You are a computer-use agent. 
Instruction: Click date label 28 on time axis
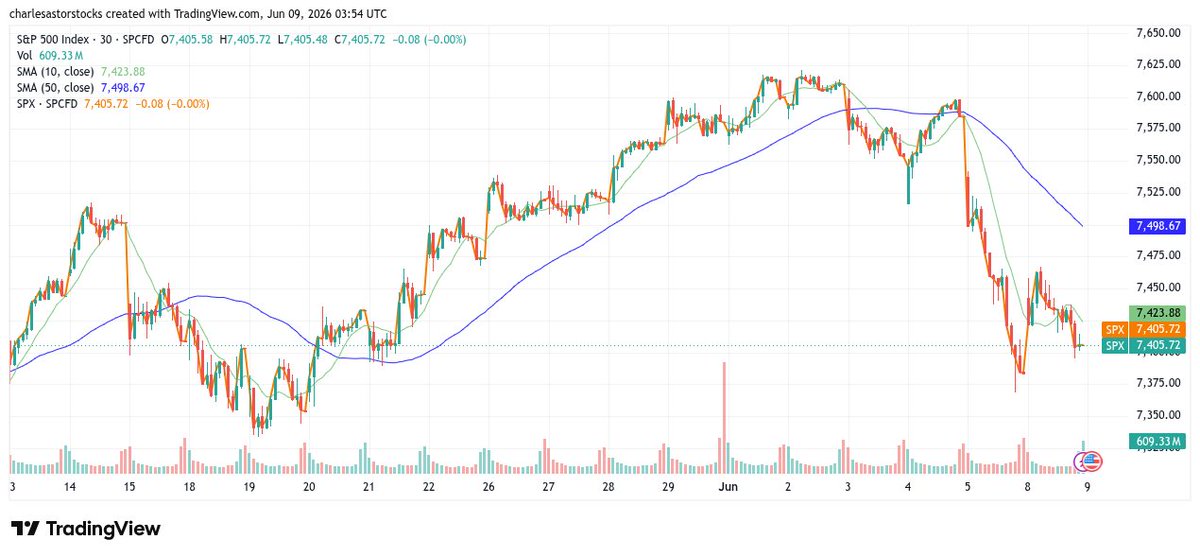pyautogui.click(x=608, y=486)
